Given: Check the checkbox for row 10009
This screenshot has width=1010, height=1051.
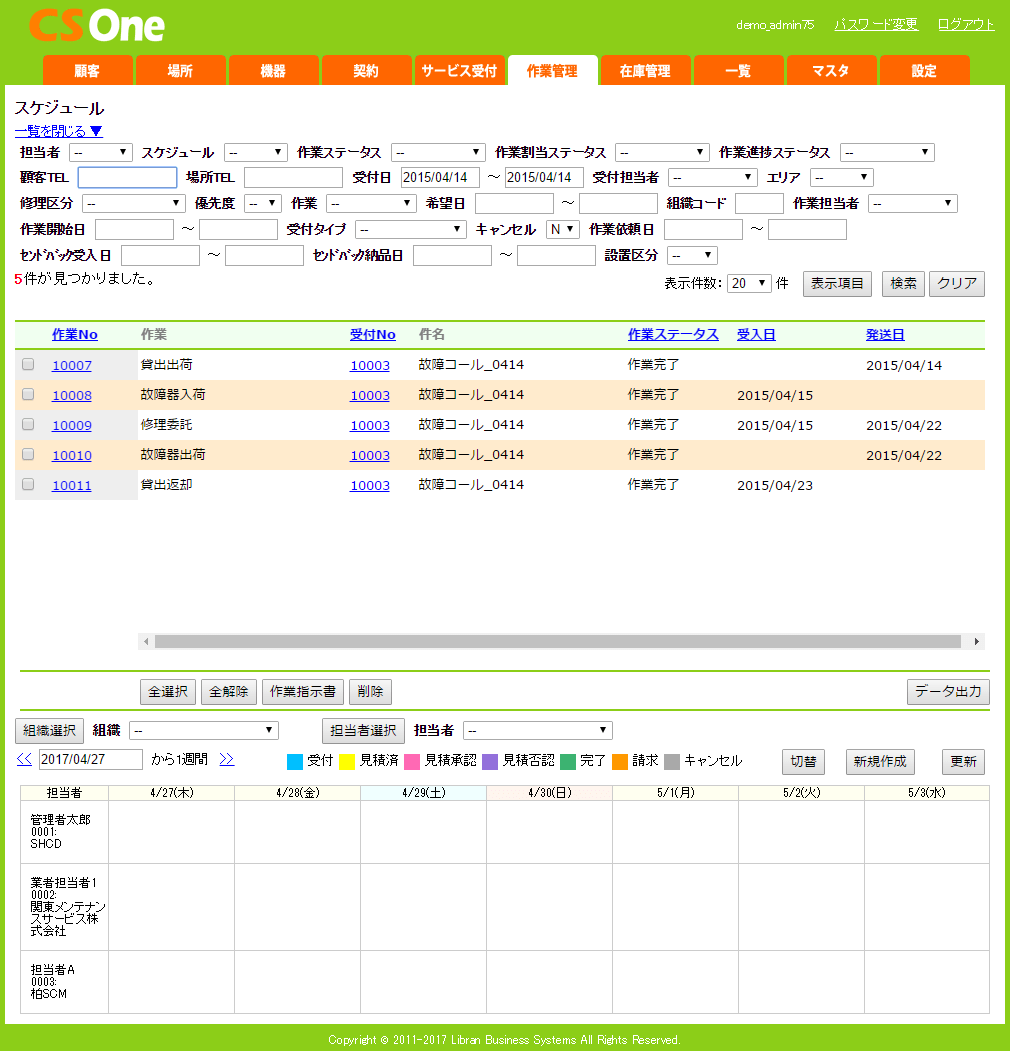Looking at the screenshot, I should click(x=28, y=425).
